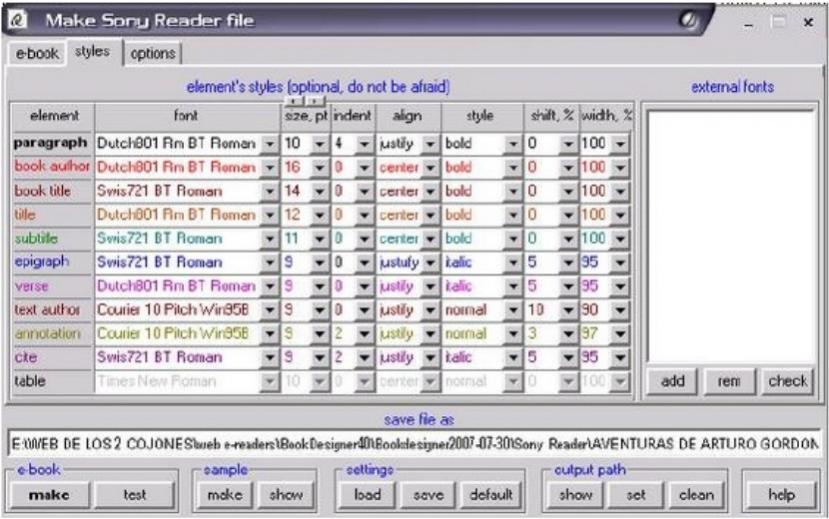Click the e-book test button
Screen dimensions: 829x519
(134, 495)
